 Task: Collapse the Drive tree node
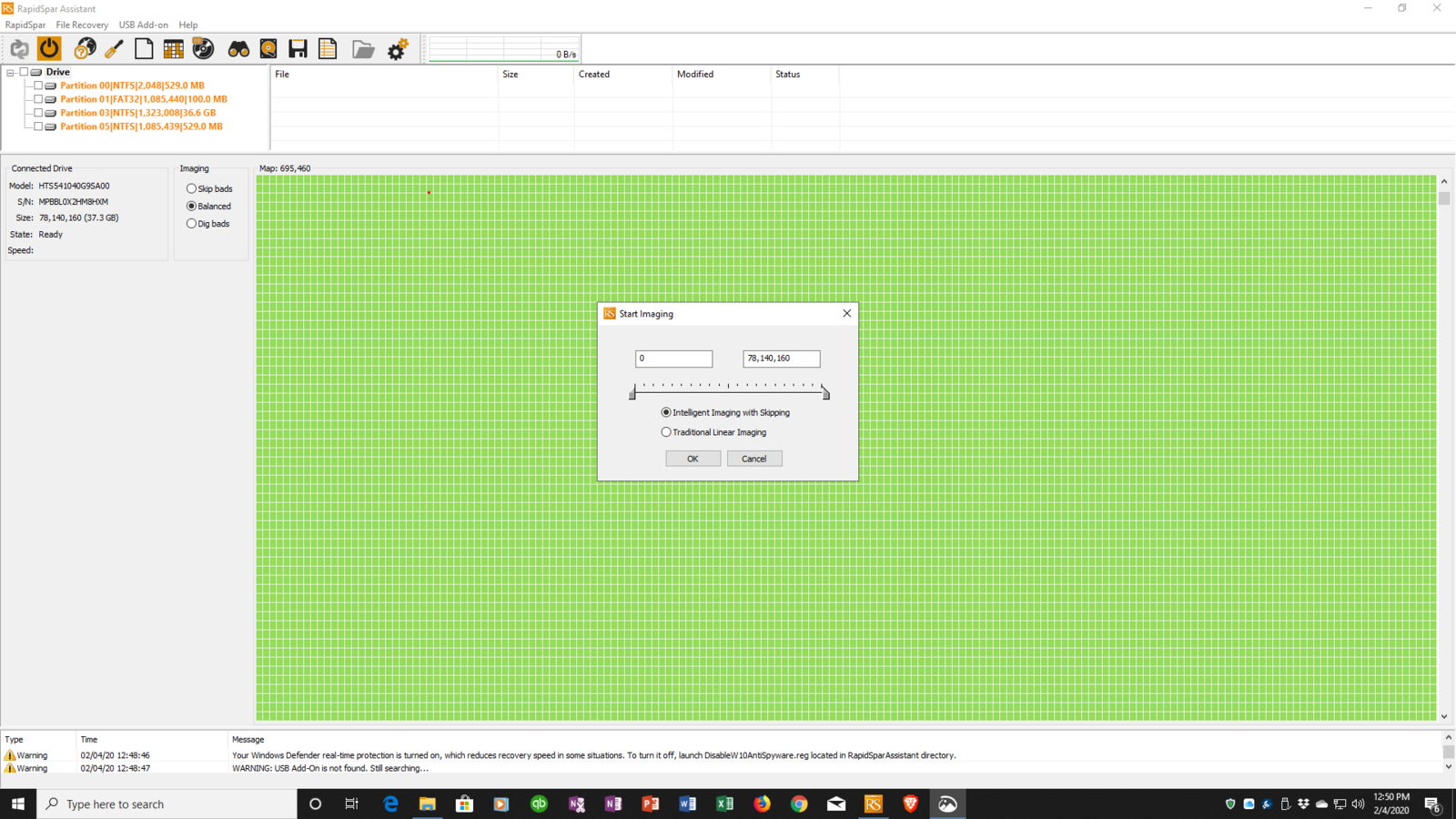click(11, 72)
